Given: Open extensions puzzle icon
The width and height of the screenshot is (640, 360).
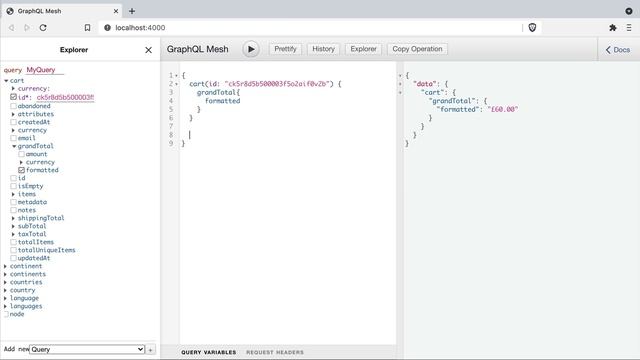Looking at the screenshot, I should pos(613,28).
